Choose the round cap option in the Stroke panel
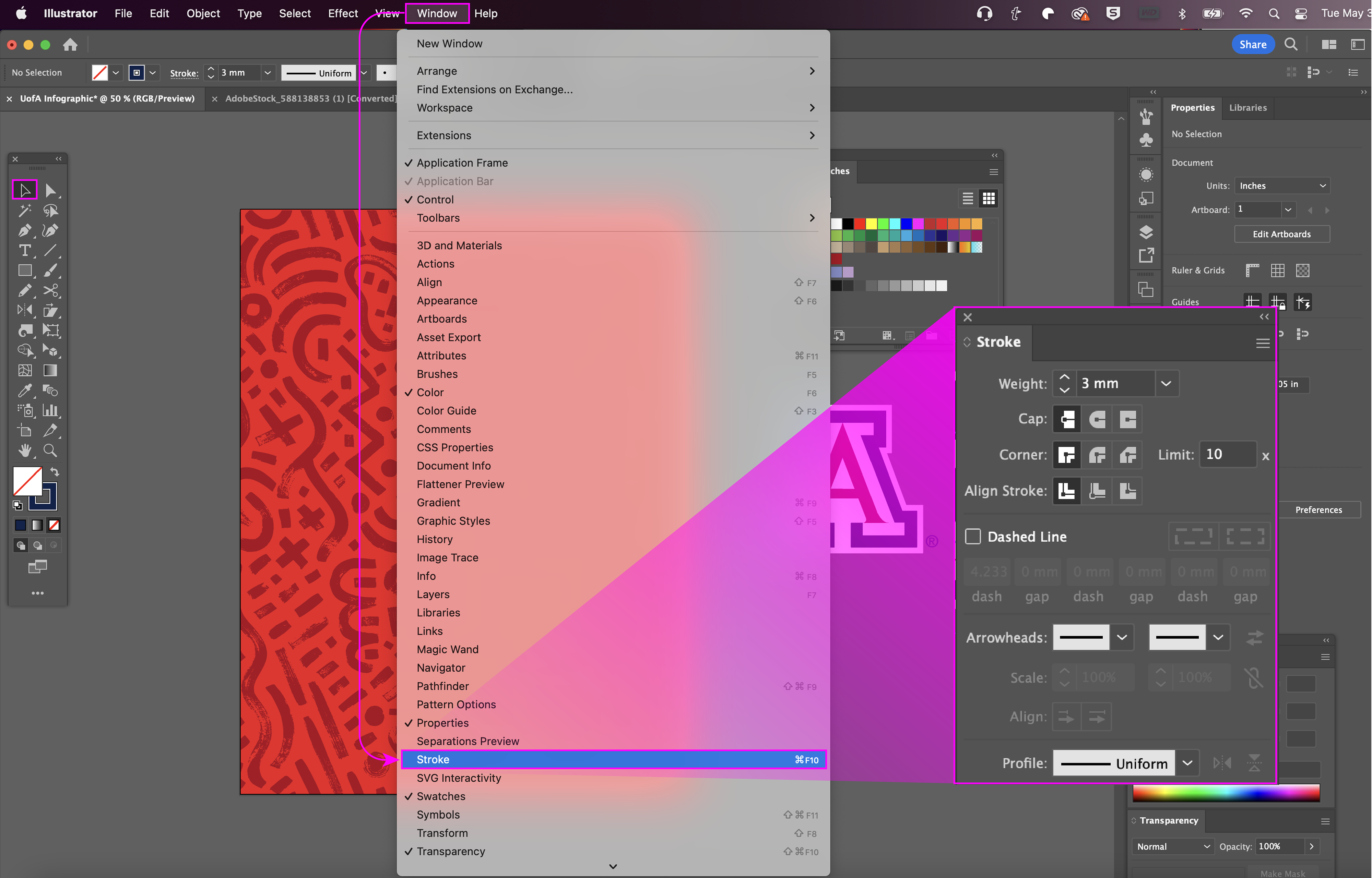Image resolution: width=1372 pixels, height=878 pixels. (x=1097, y=419)
